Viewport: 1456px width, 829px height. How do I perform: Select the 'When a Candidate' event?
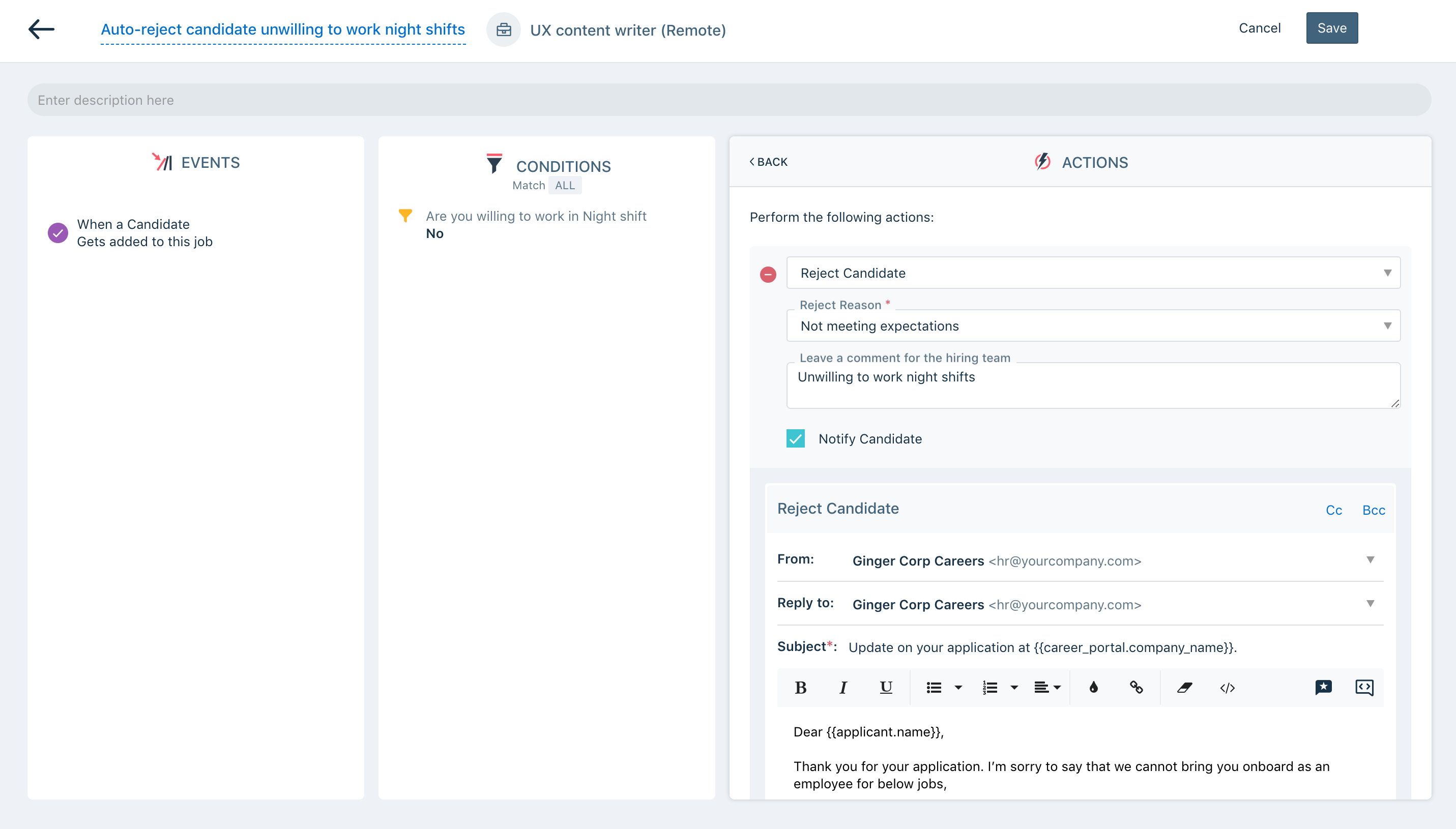tap(144, 233)
